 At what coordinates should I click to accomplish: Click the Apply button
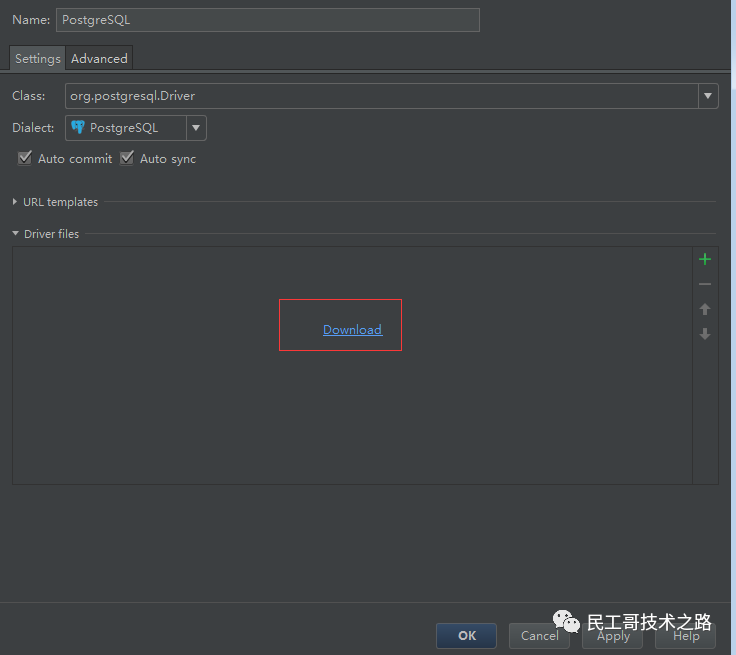click(x=613, y=636)
